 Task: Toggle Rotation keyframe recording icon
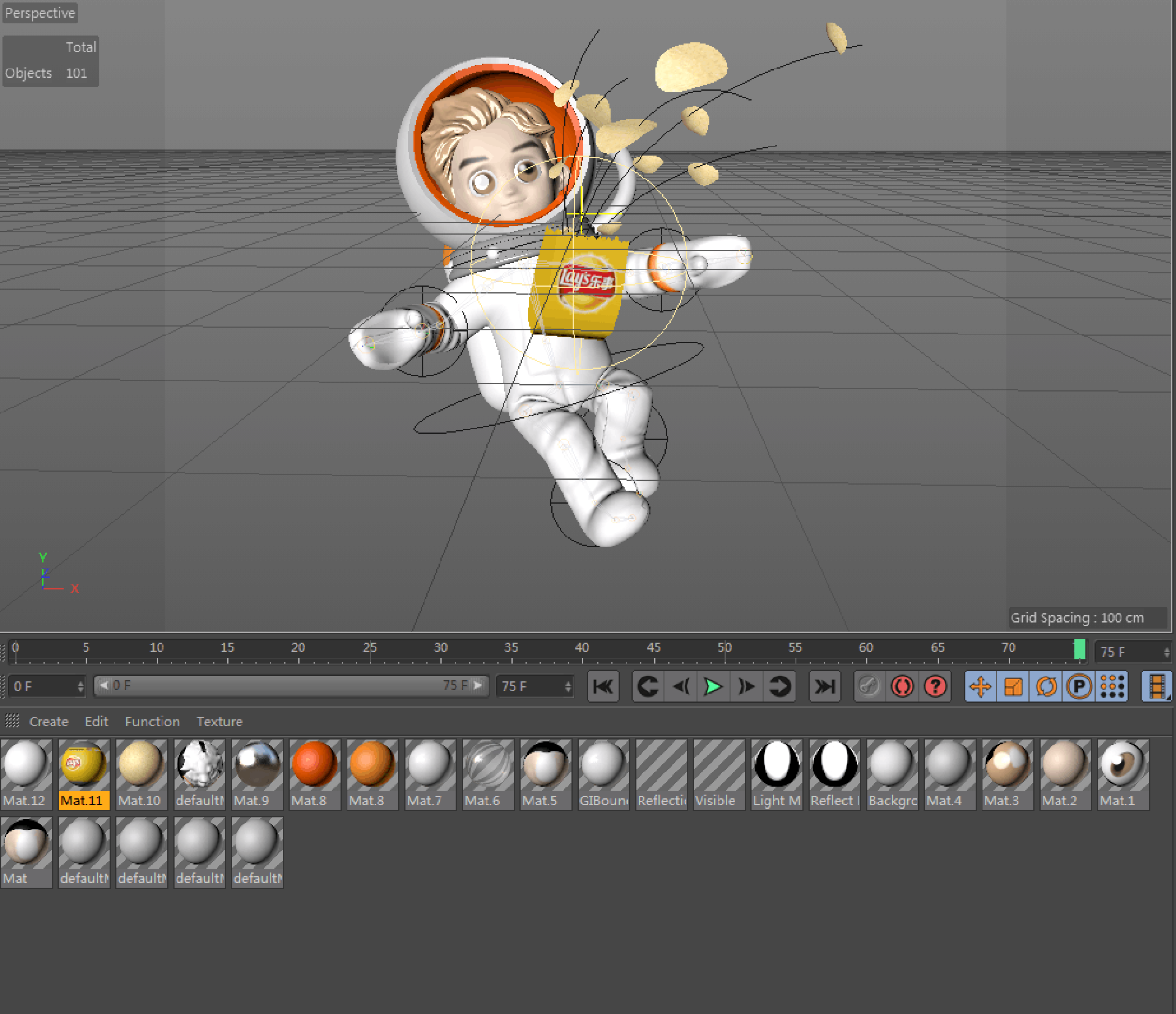pyautogui.click(x=1047, y=686)
